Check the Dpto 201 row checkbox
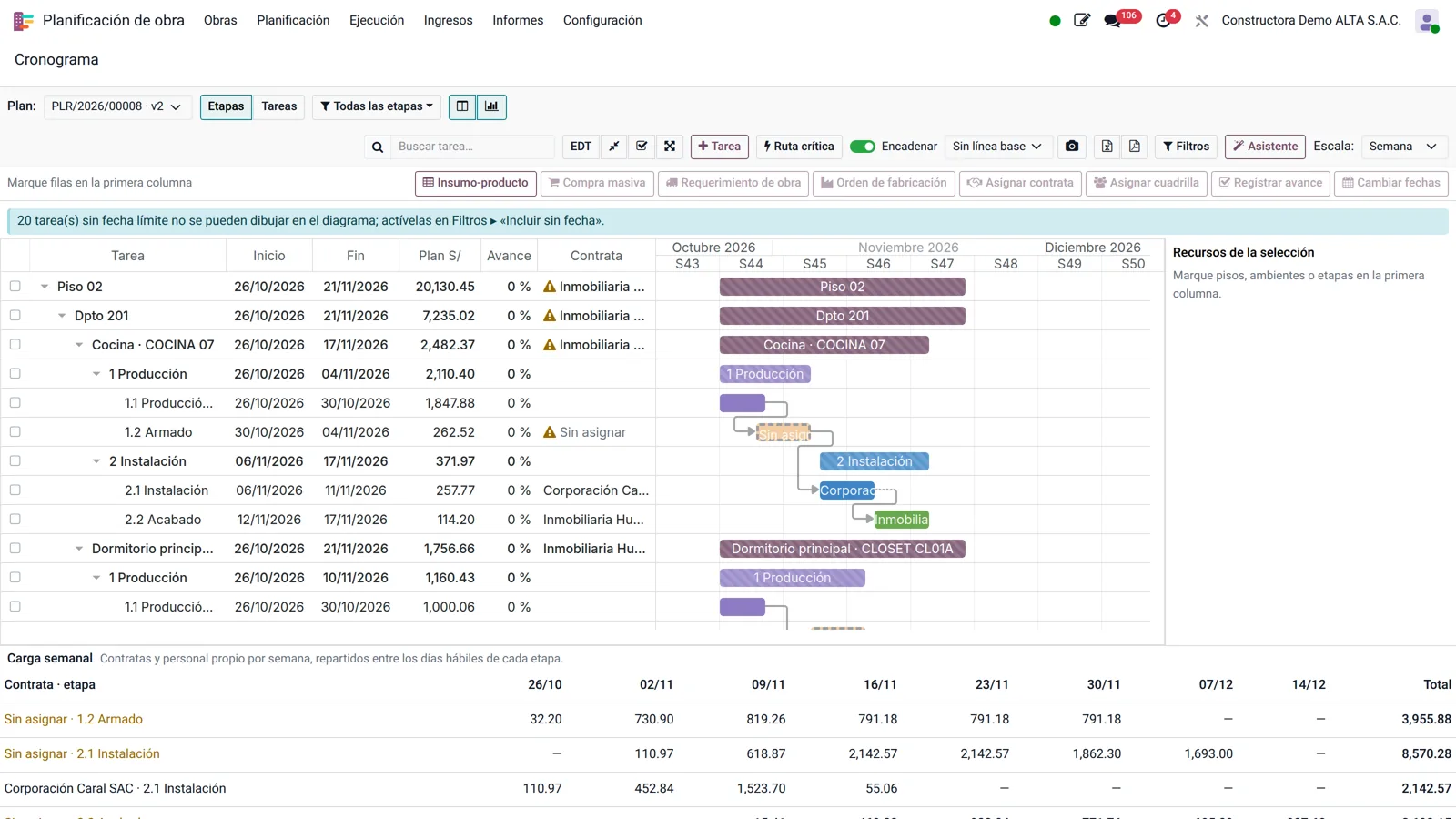The height and width of the screenshot is (819, 1456). pyautogui.click(x=15, y=315)
